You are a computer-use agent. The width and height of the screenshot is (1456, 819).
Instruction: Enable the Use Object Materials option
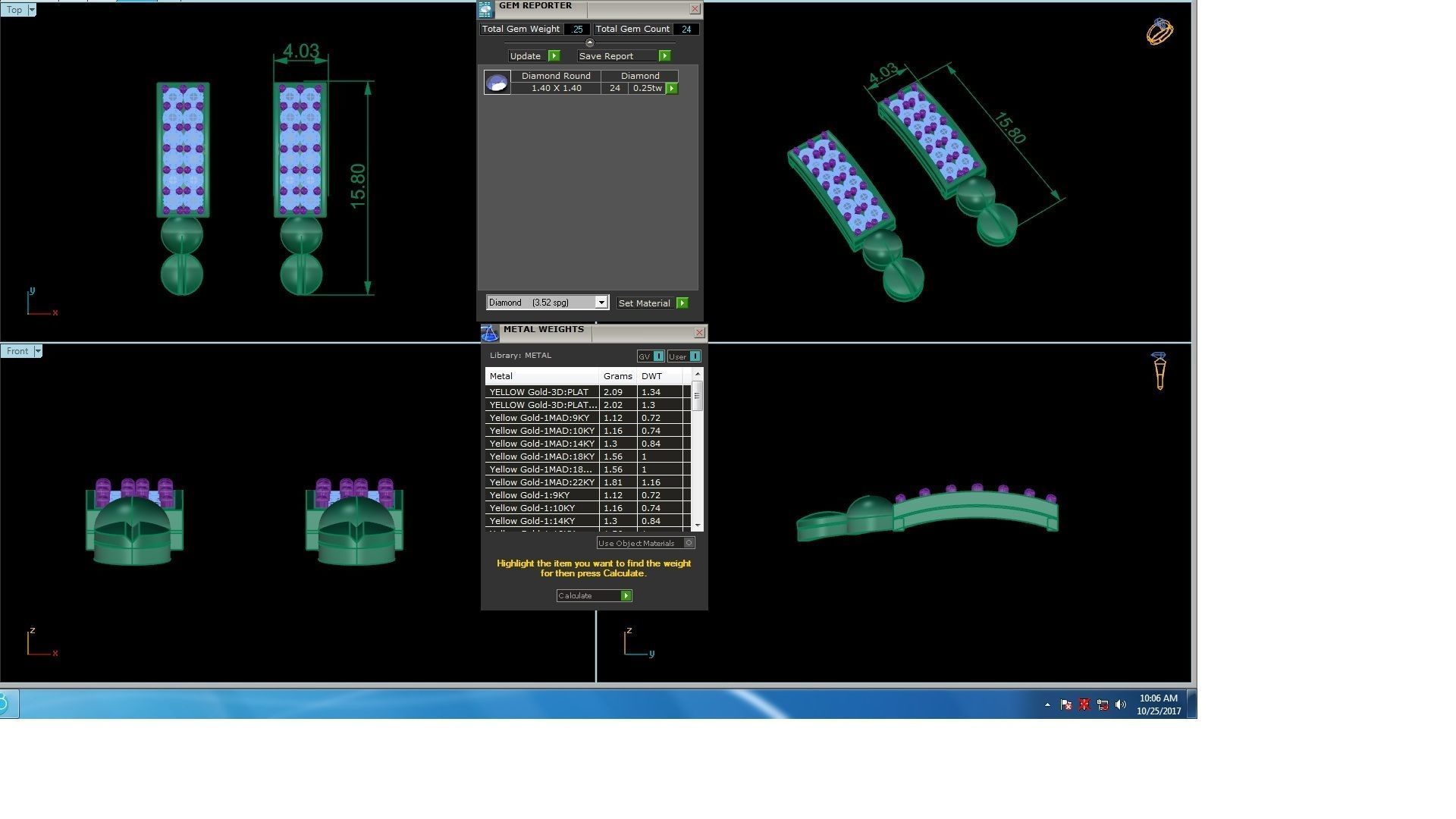(x=689, y=543)
